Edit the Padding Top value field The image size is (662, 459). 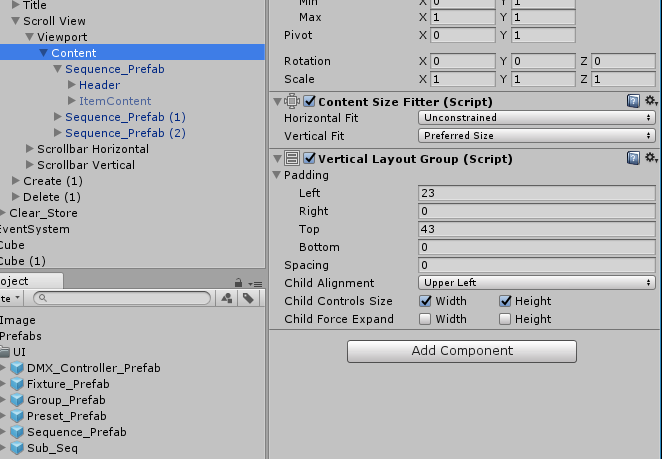[x=537, y=229]
